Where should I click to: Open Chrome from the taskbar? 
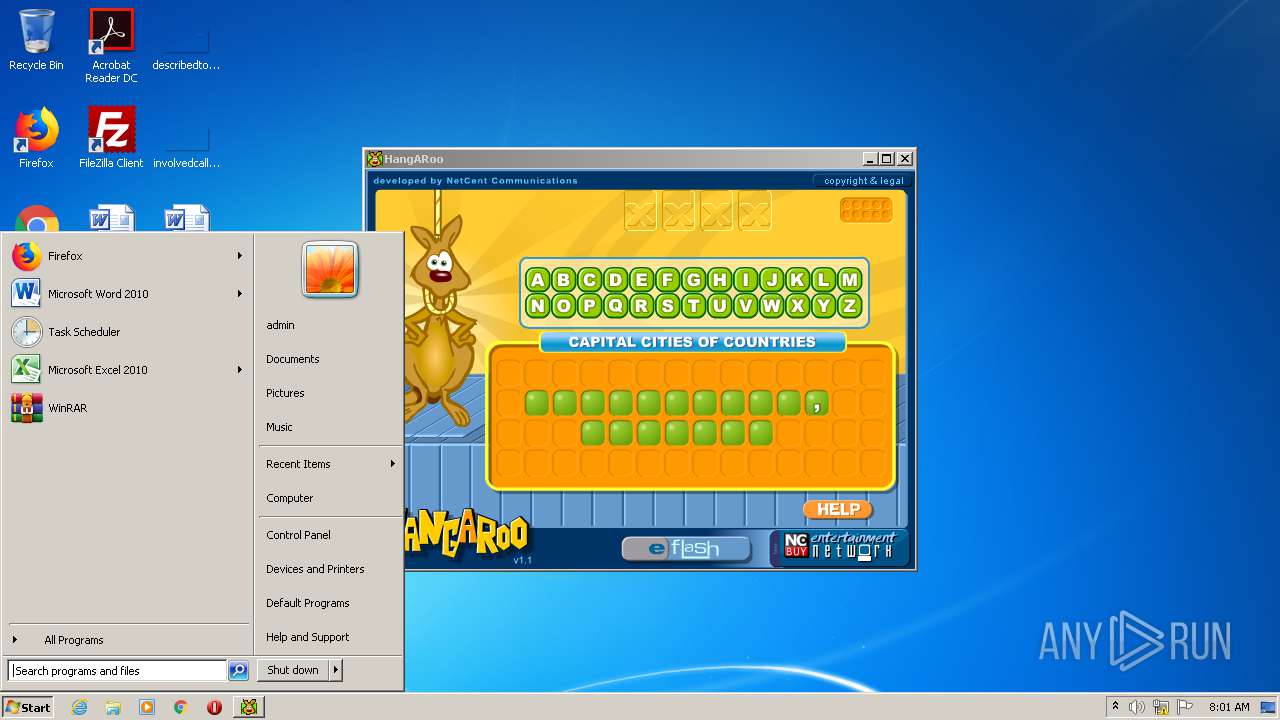tap(180, 707)
